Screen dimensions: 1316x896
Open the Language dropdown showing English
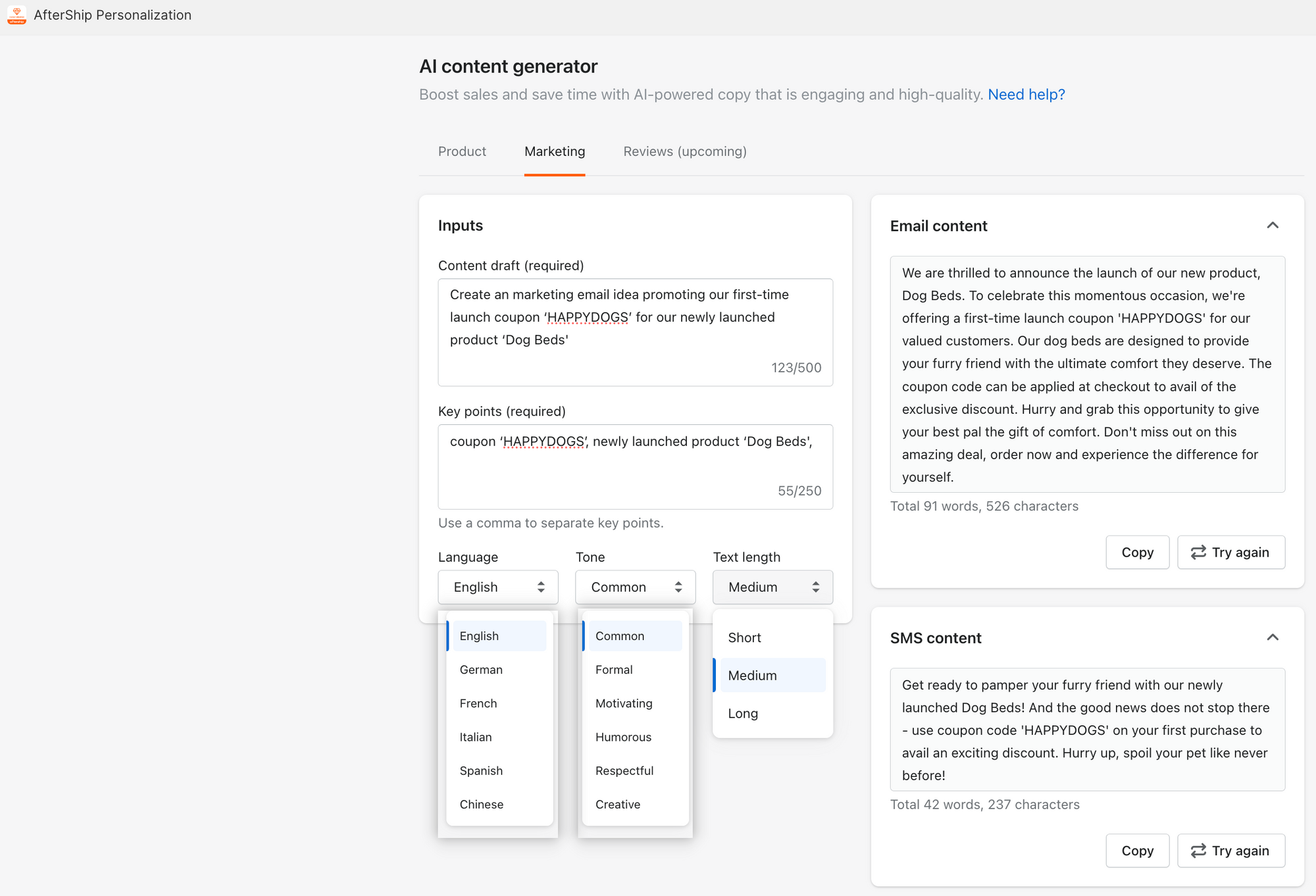click(x=498, y=587)
